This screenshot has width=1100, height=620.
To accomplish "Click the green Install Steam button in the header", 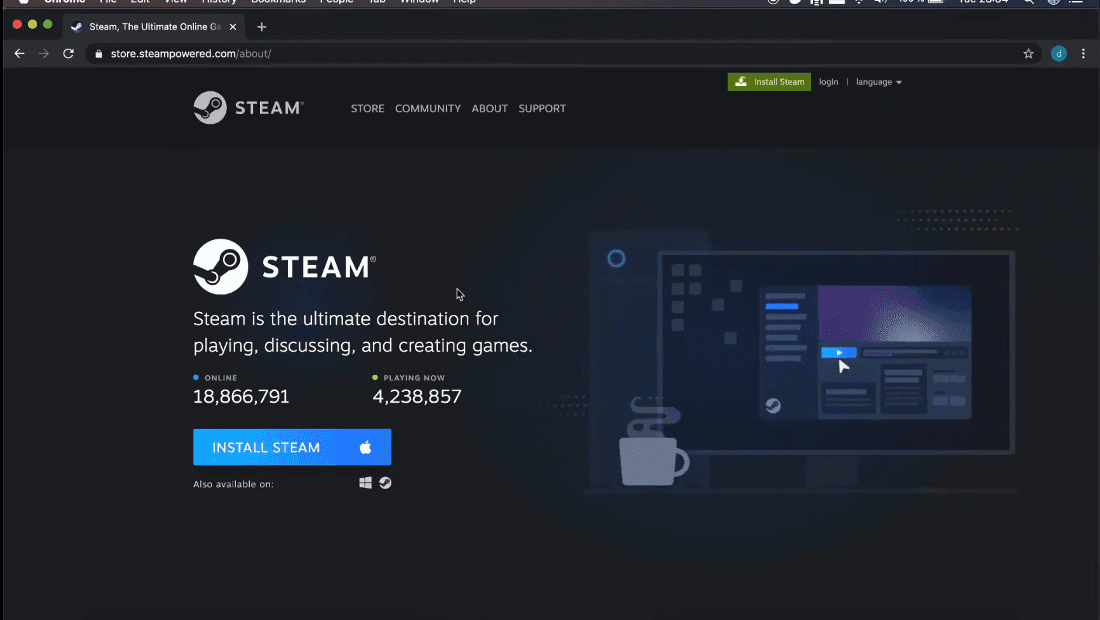I will 768,81.
